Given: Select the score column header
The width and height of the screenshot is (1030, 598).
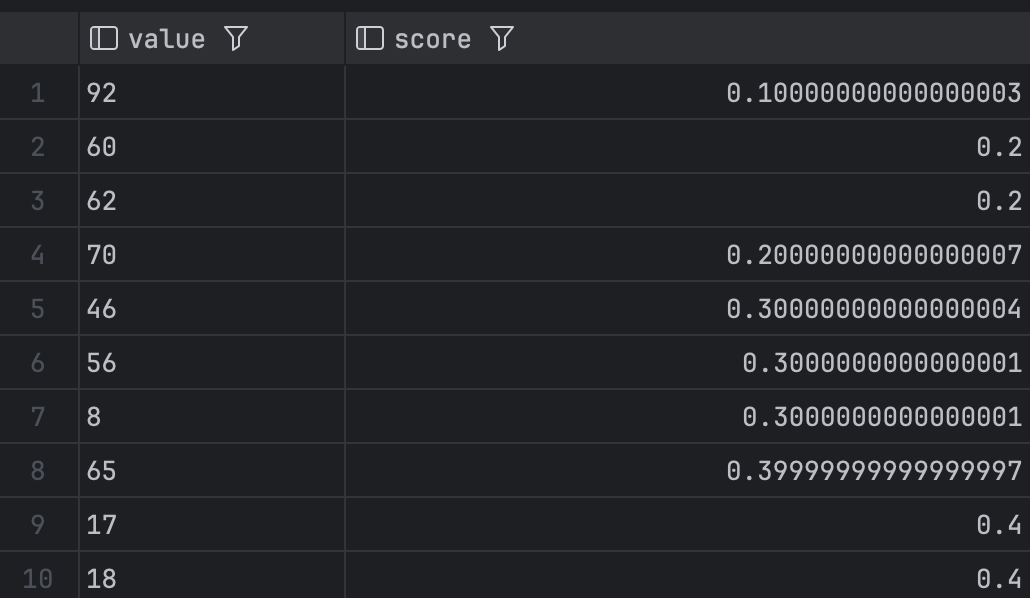Looking at the screenshot, I should click(688, 38).
